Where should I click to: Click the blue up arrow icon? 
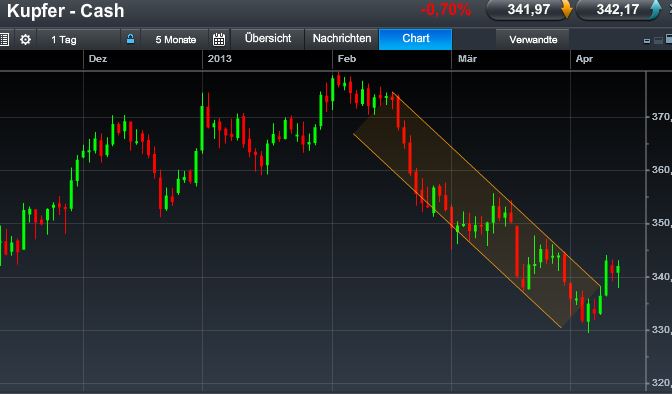pos(655,9)
